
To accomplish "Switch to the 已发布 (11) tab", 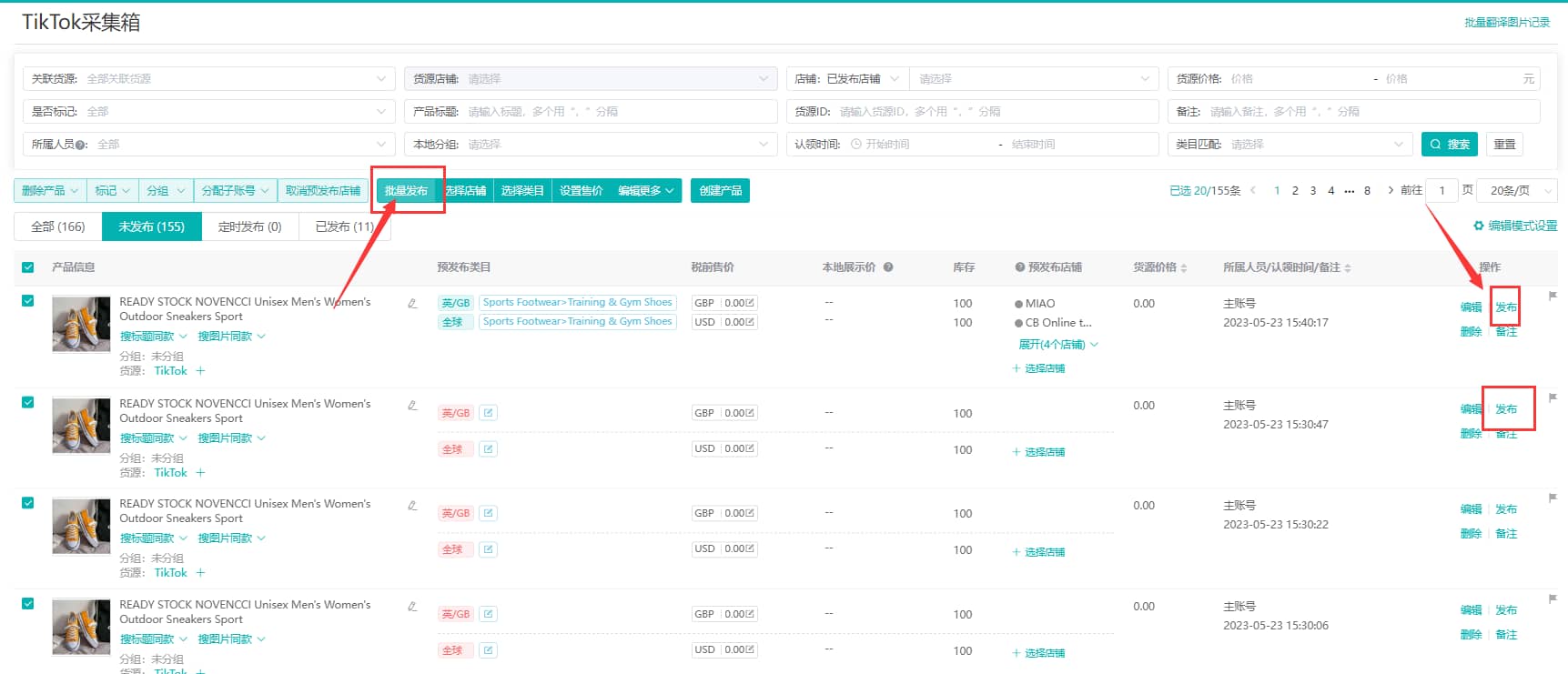I will [x=344, y=226].
